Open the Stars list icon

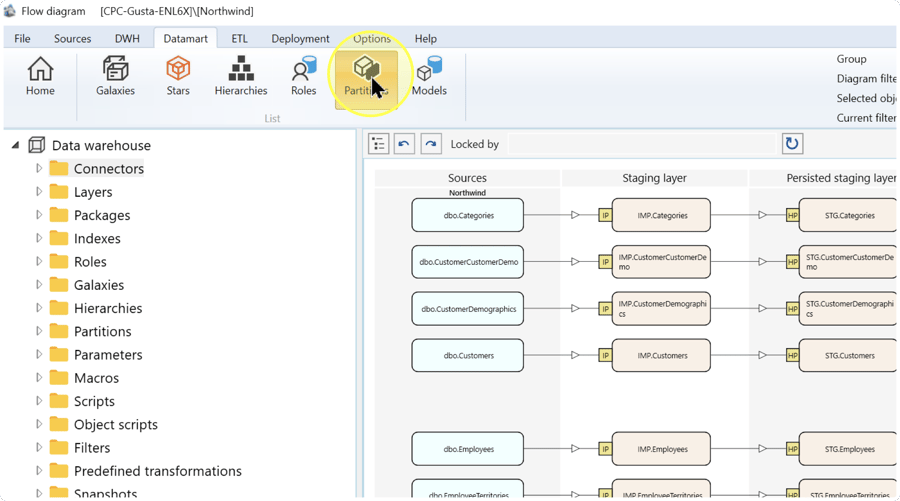(x=178, y=76)
